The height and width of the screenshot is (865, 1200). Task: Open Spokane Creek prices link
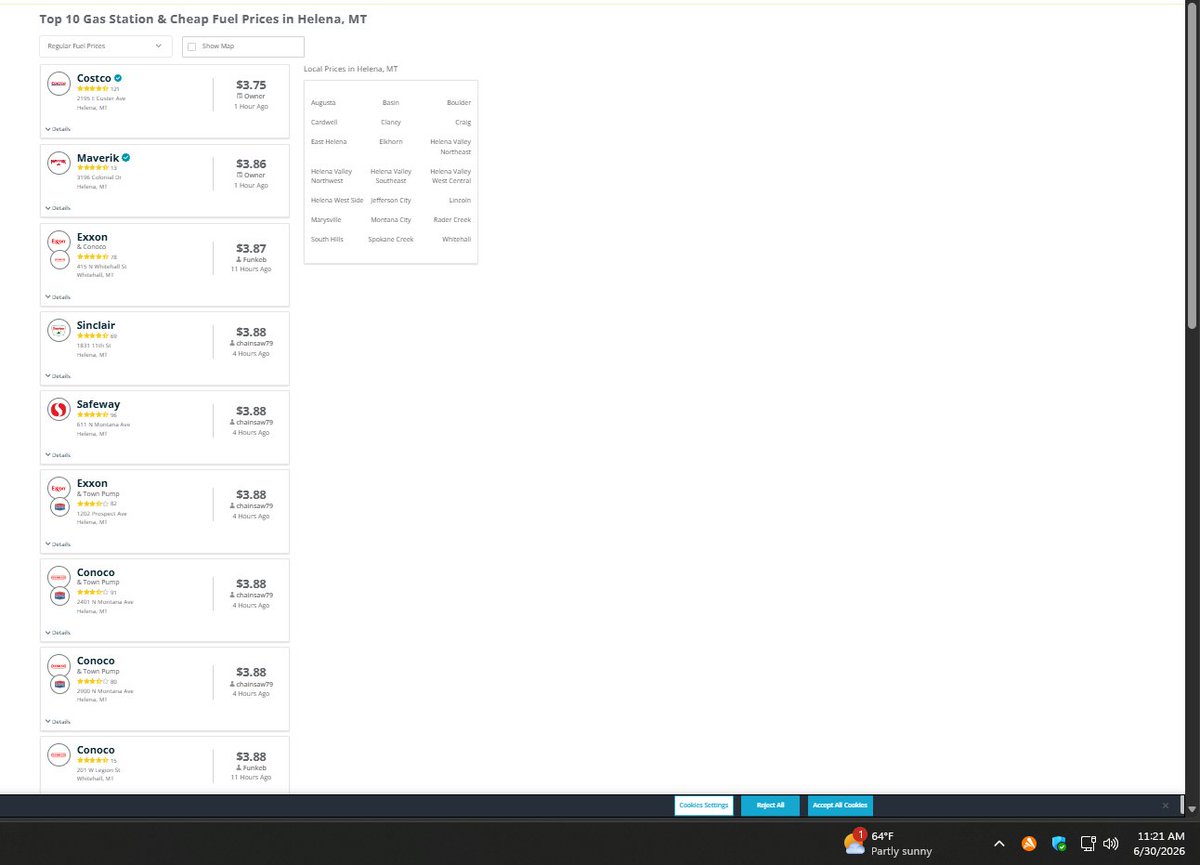[391, 240]
